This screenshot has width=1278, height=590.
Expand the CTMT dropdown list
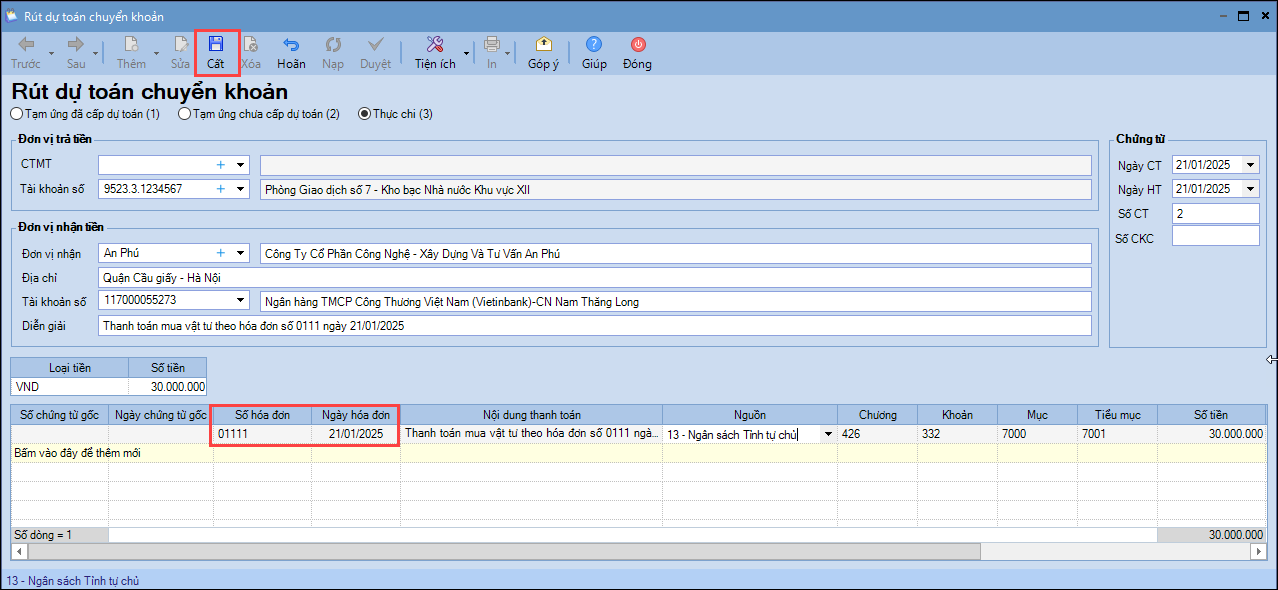tap(240, 164)
